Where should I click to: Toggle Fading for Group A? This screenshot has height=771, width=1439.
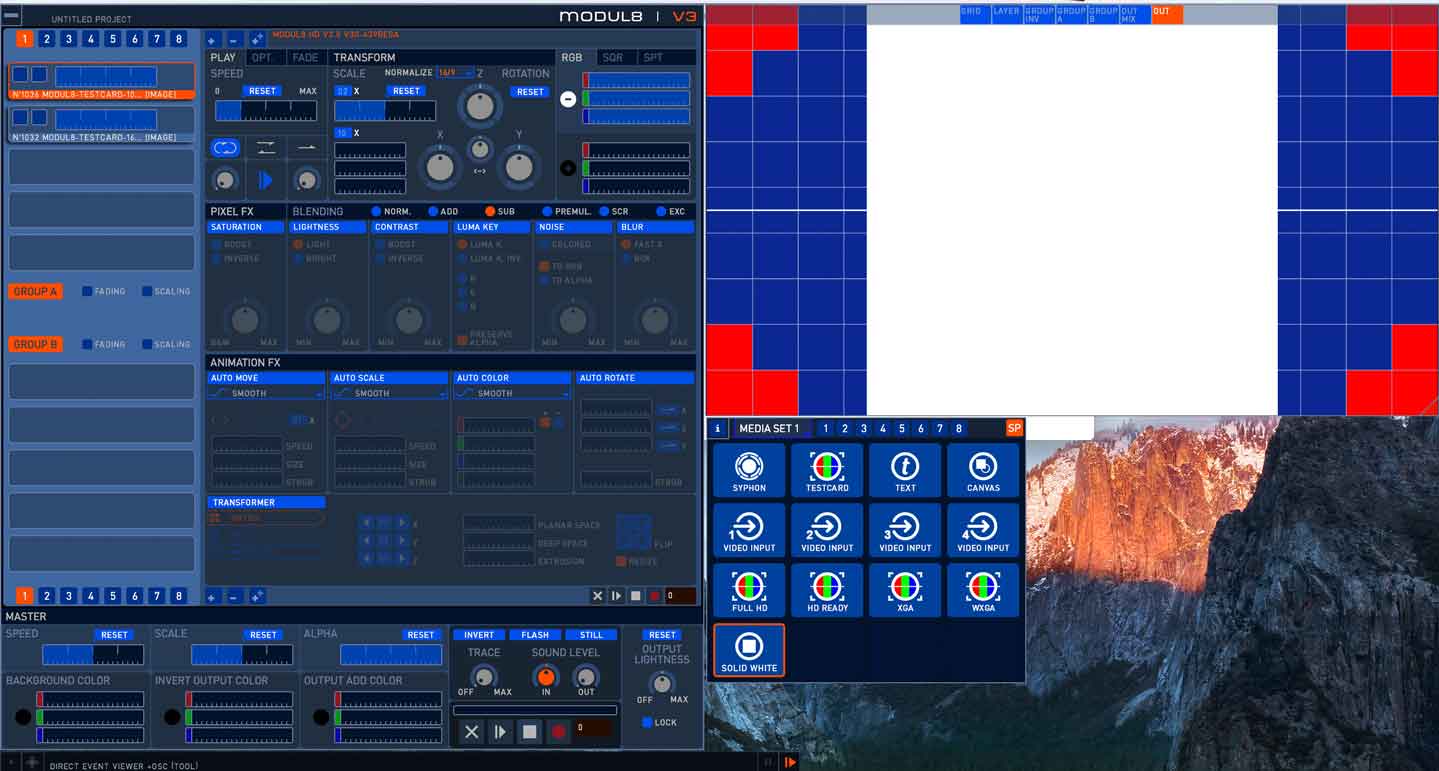coord(88,292)
